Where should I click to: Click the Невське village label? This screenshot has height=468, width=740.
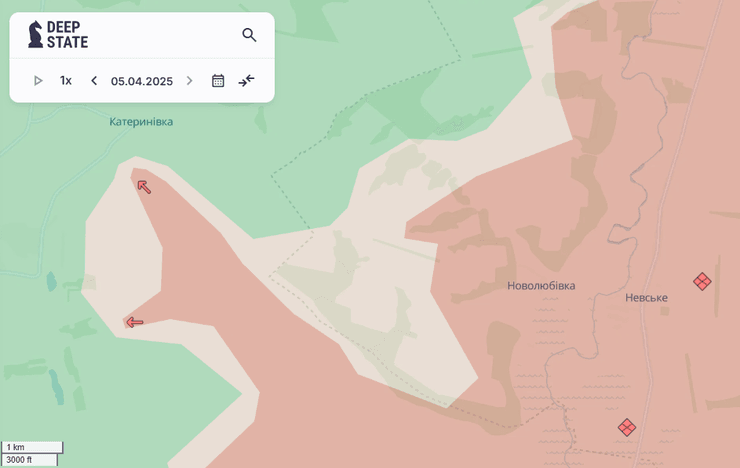(x=646, y=298)
